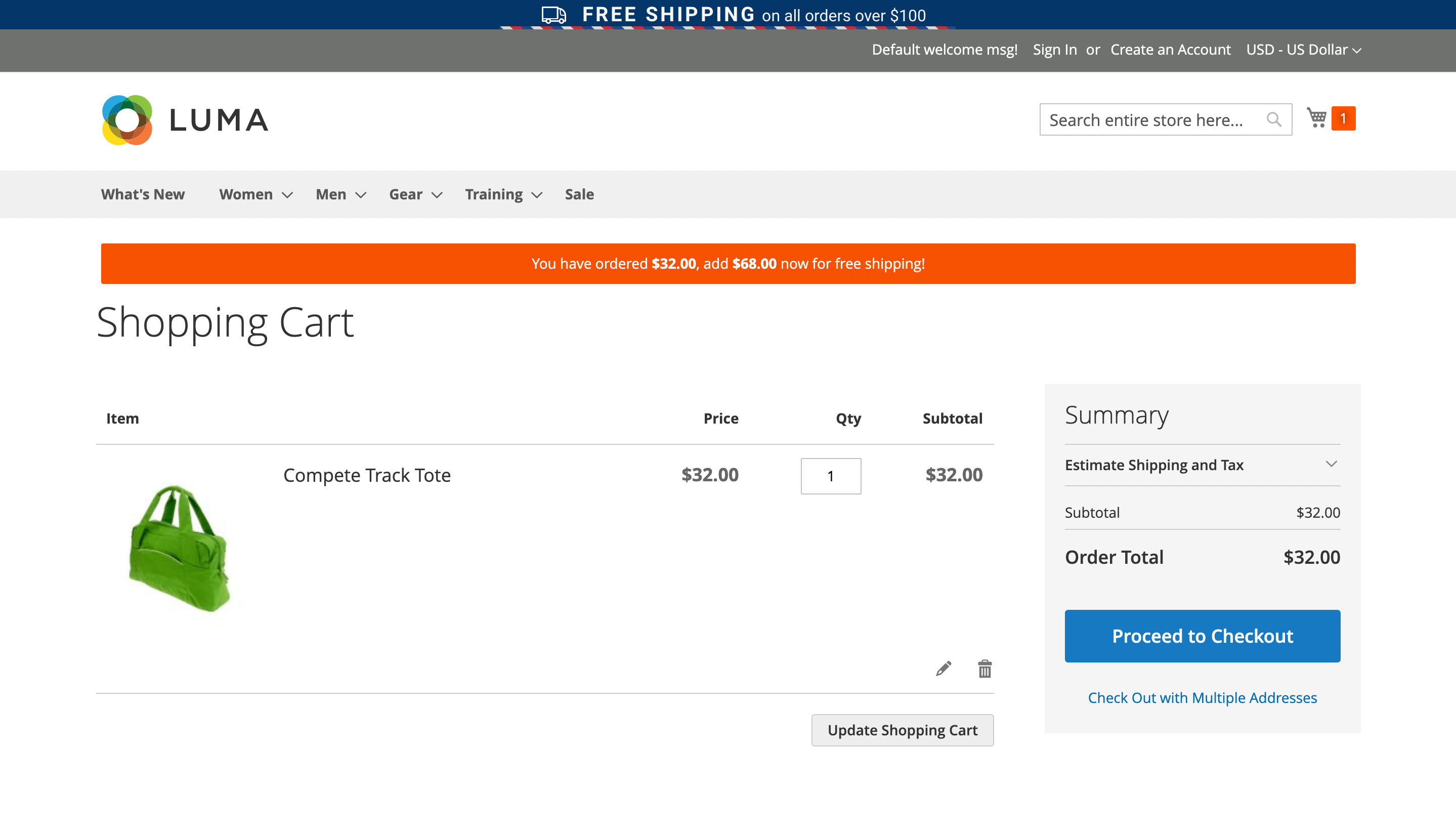1456x830 pixels.
Task: Open the USD - US Dollar currency dropdown
Action: [x=1302, y=50]
